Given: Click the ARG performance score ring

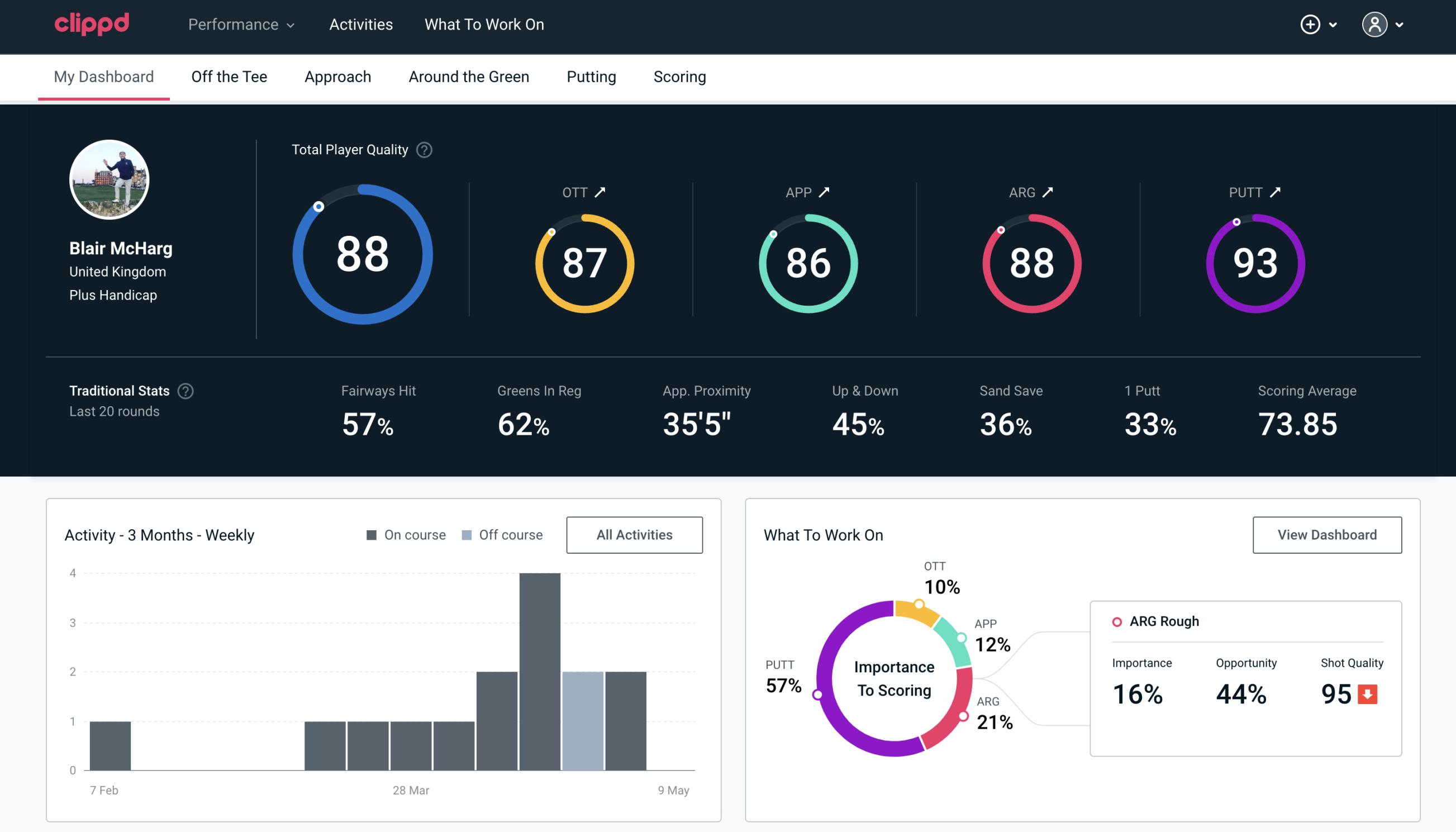Looking at the screenshot, I should pyautogui.click(x=1029, y=262).
